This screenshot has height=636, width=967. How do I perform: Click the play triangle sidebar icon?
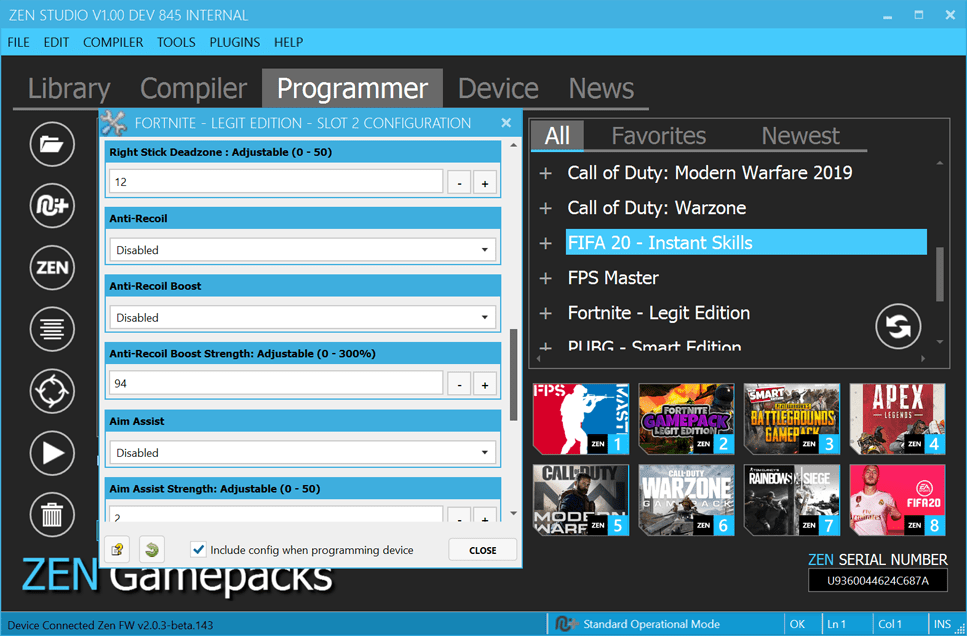coord(52,453)
